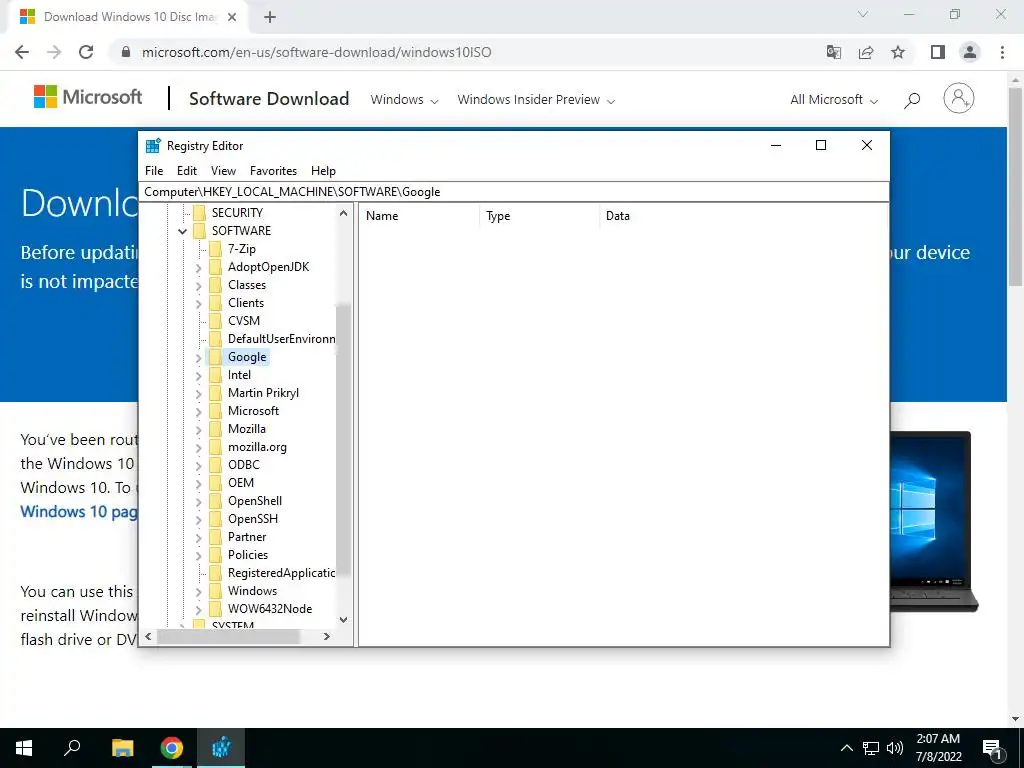Click the taskbar clock showing 2:07 AM
1024x768 pixels.
(938, 748)
